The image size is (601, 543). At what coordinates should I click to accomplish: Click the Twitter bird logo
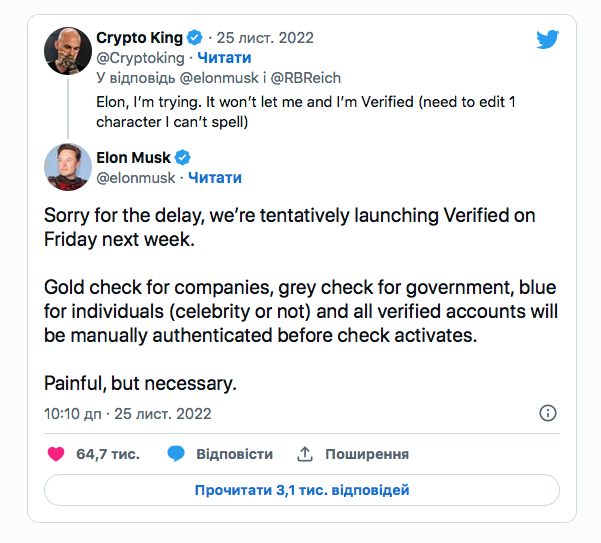547,39
